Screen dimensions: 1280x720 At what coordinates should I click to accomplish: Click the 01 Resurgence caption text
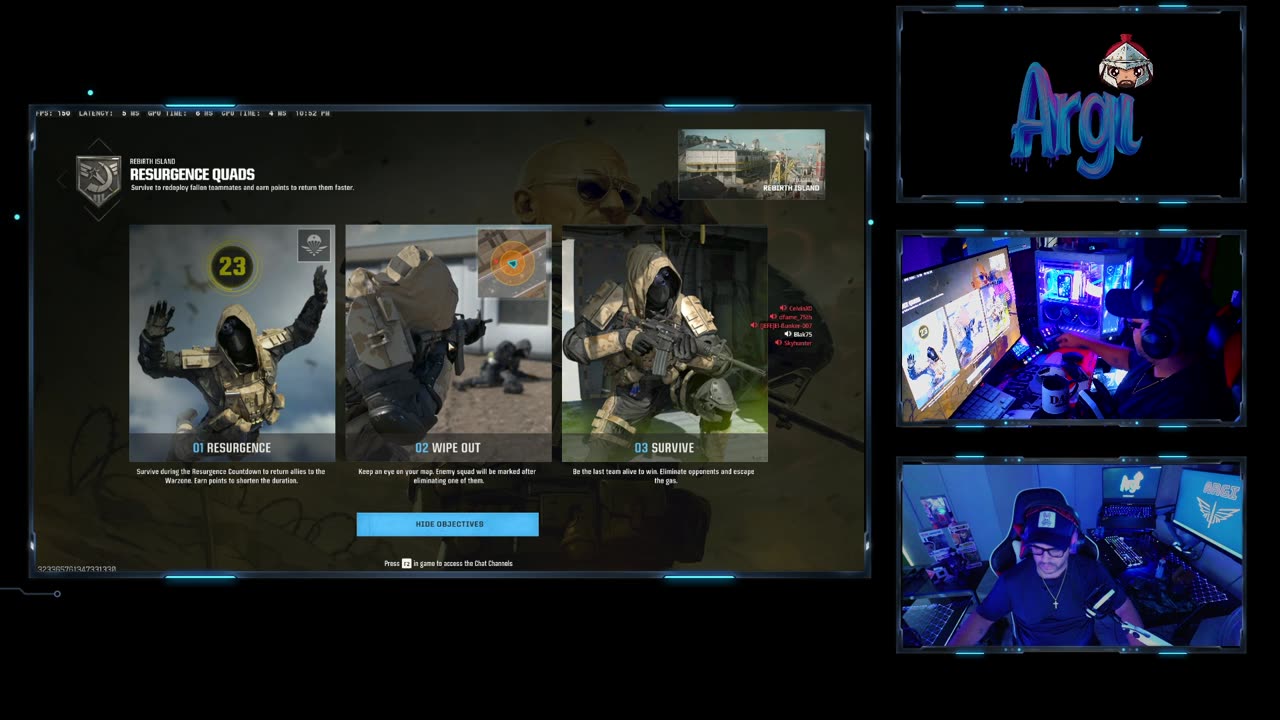coord(232,448)
